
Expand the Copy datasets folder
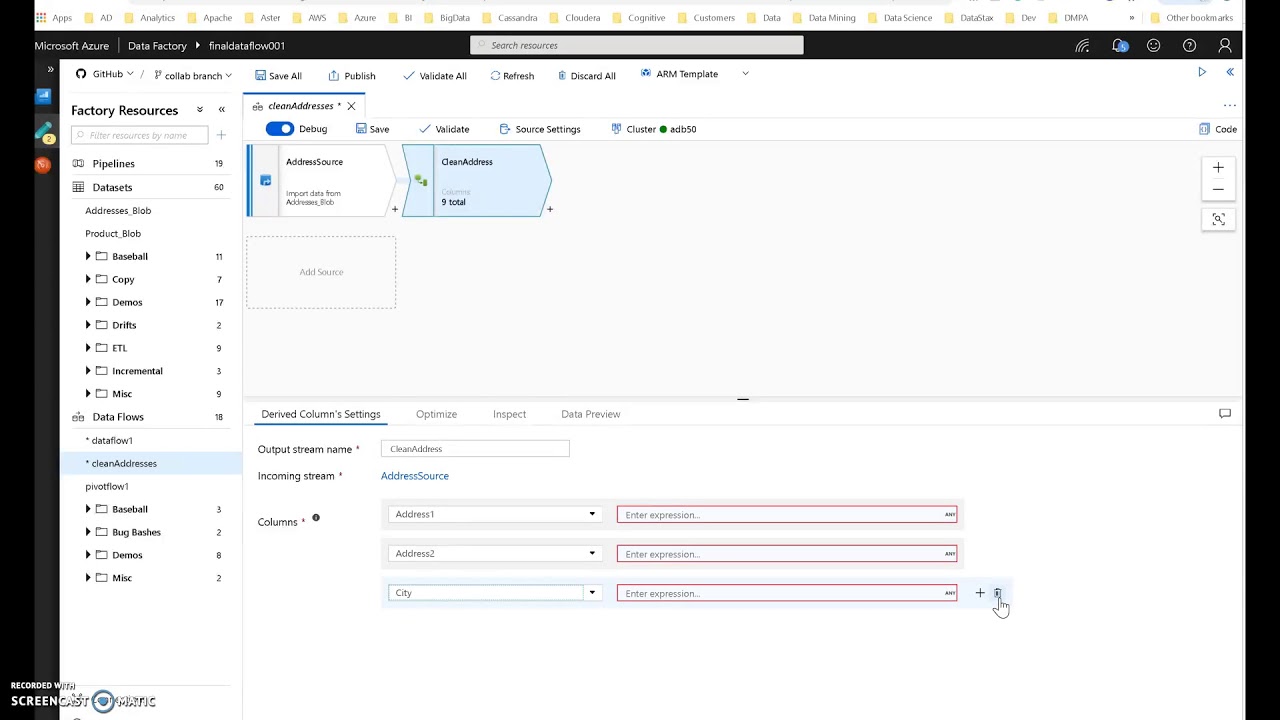(88, 279)
